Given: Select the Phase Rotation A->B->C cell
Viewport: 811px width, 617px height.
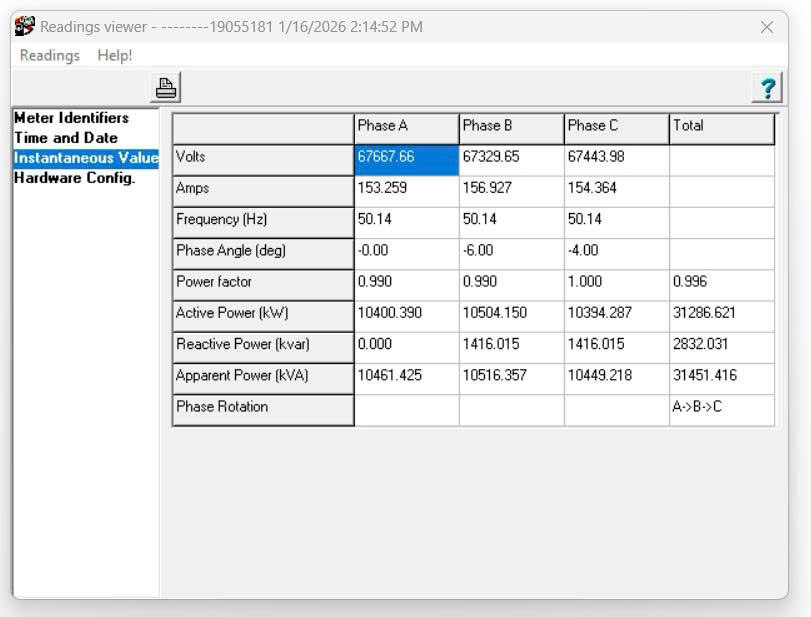Looking at the screenshot, I should 721,408.
